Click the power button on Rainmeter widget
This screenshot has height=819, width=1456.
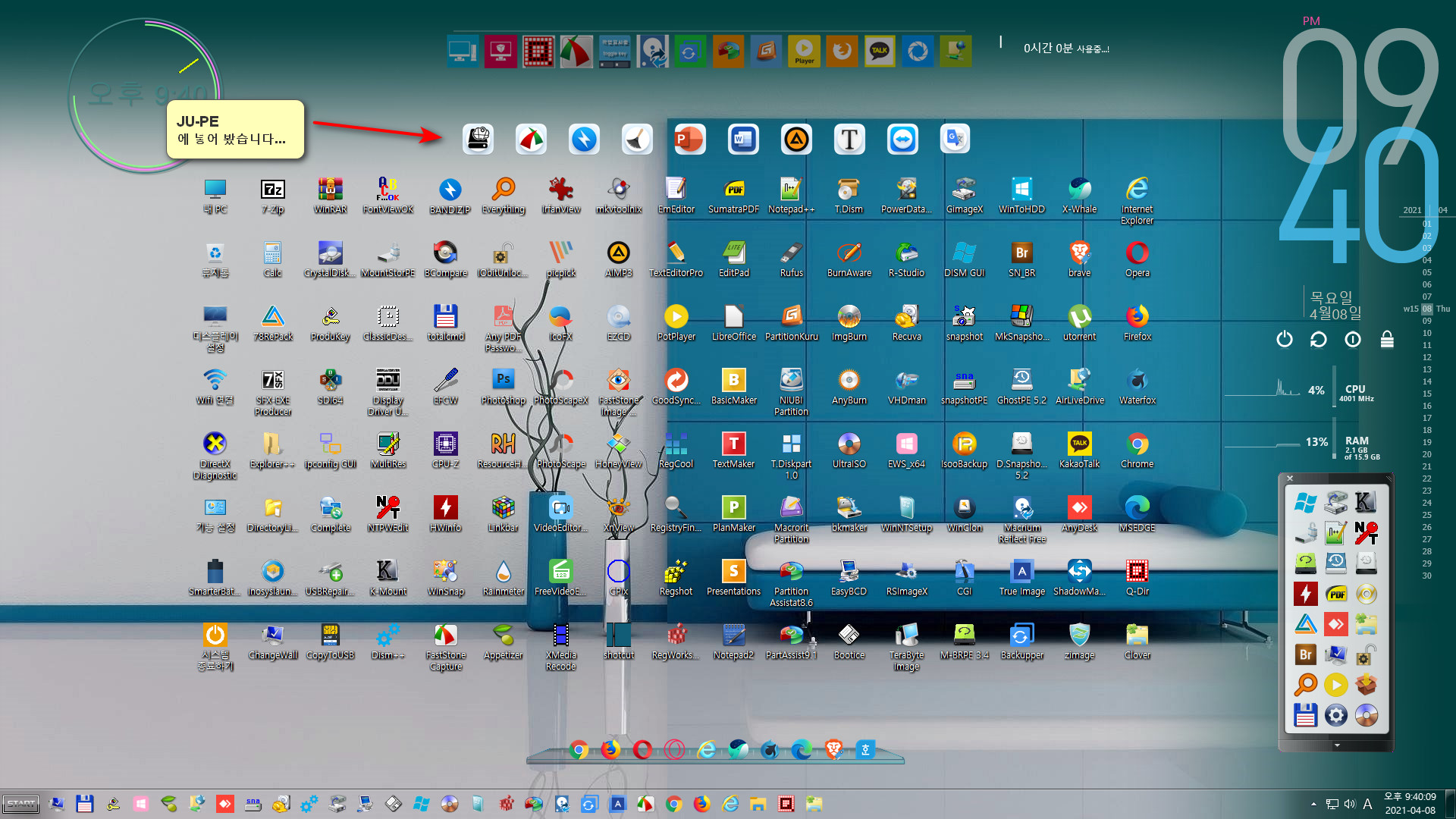pyautogui.click(x=1284, y=339)
